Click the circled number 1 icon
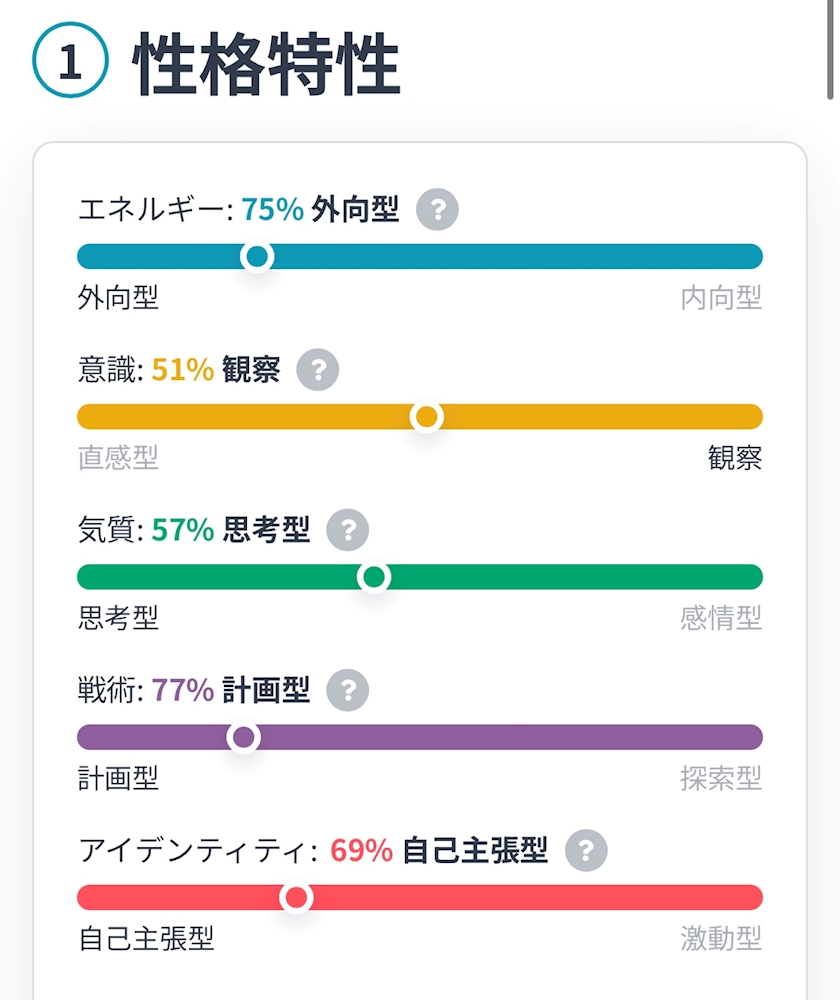The height and width of the screenshot is (1000, 840). coord(70,60)
